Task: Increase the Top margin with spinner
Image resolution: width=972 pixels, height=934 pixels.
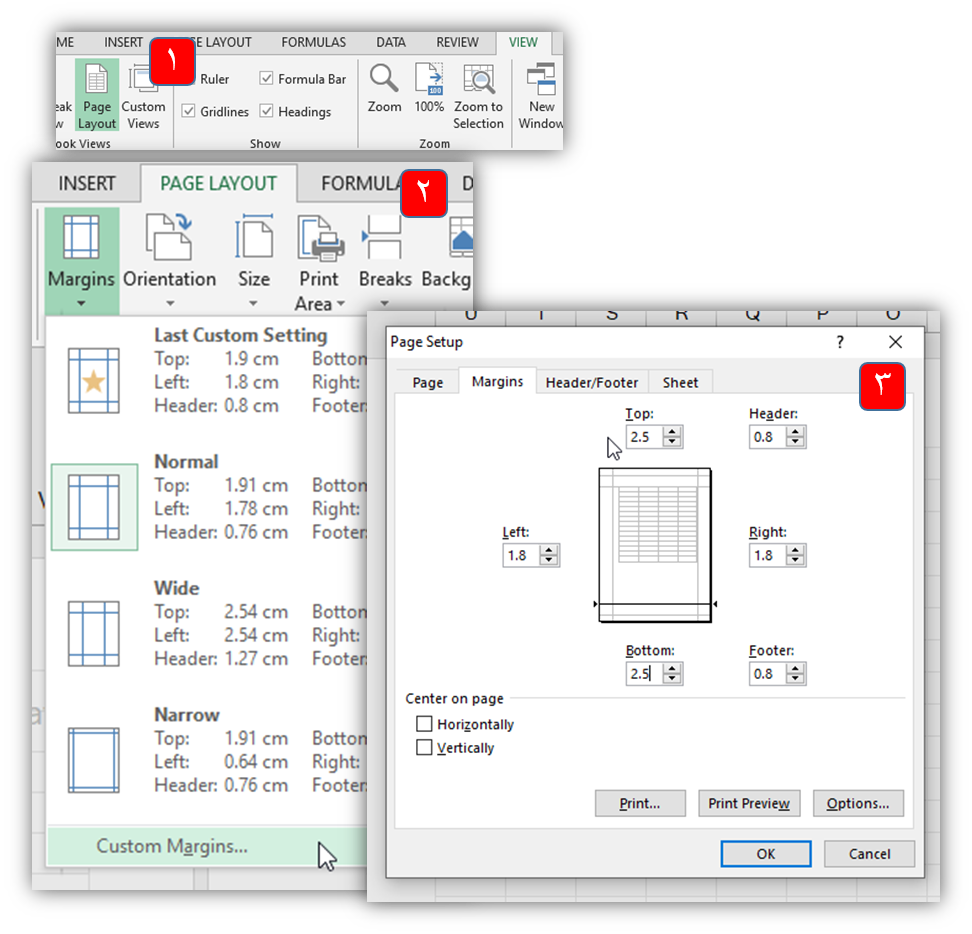Action: [x=672, y=432]
